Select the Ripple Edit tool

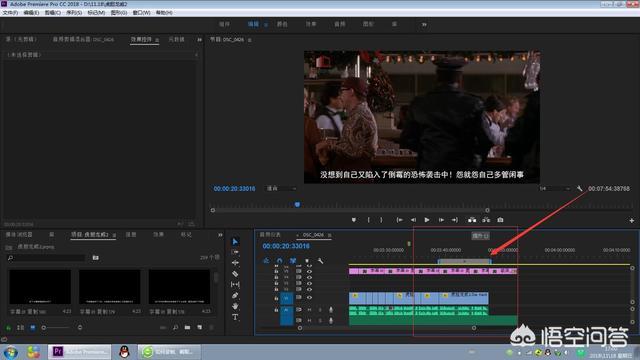tap(235, 263)
